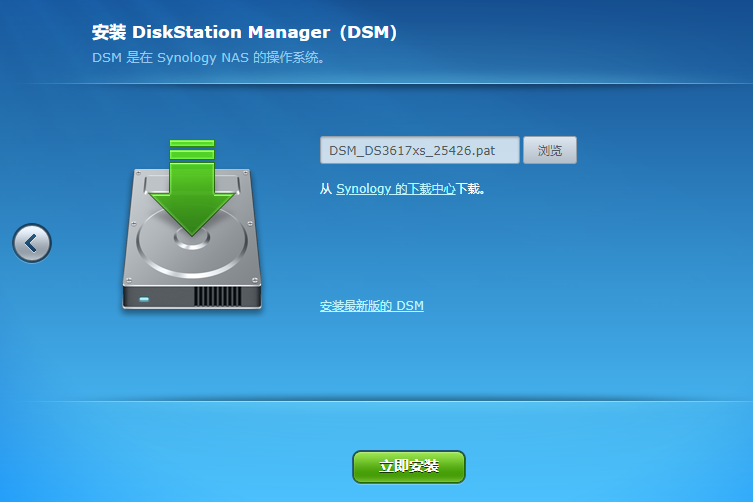The width and height of the screenshot is (753, 502).
Task: Click the green 立即安装 button
Action: [x=409, y=466]
